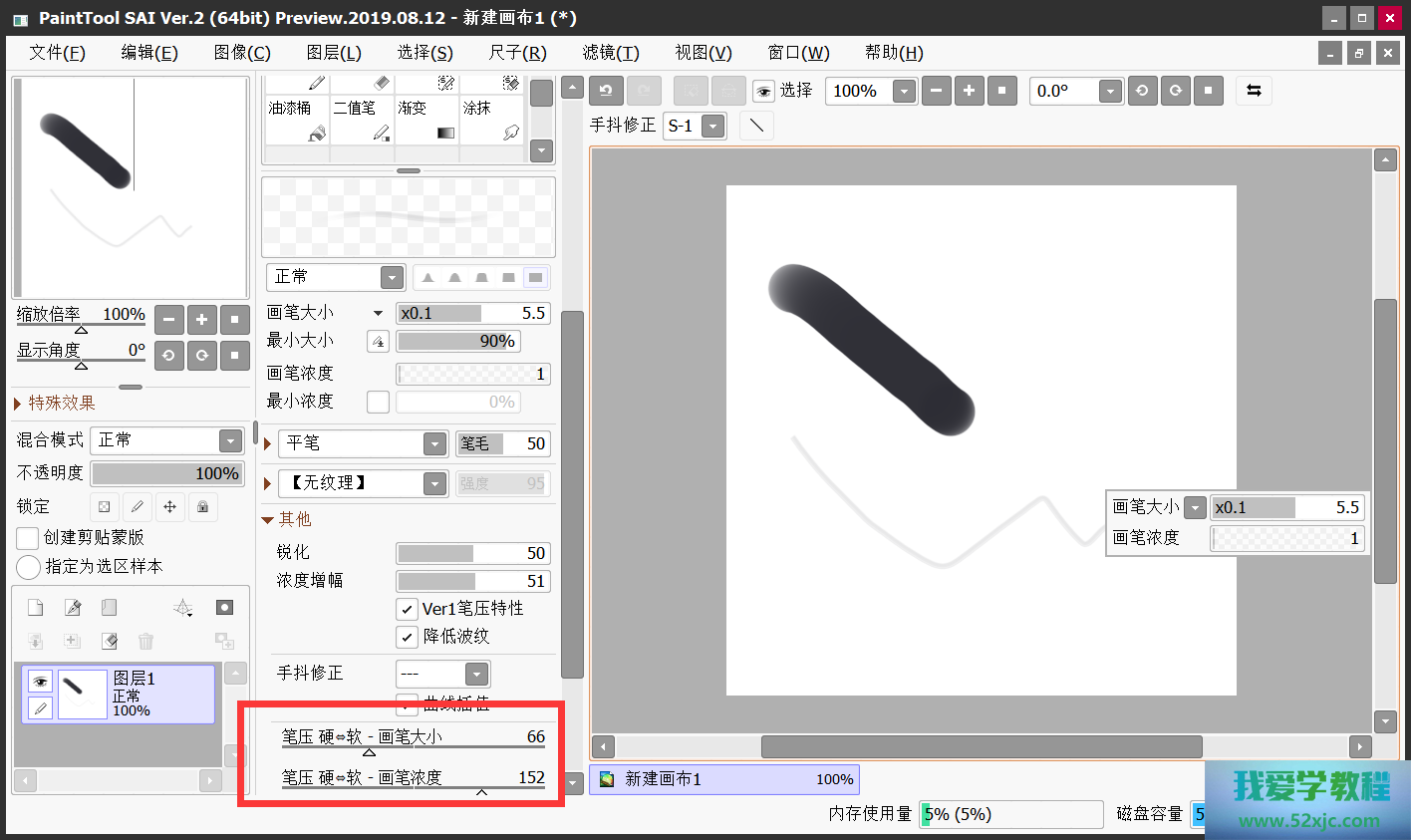The width and height of the screenshot is (1411, 840).
Task: Enable the 创建剪贴蒙版 checkbox
Action: [28, 538]
